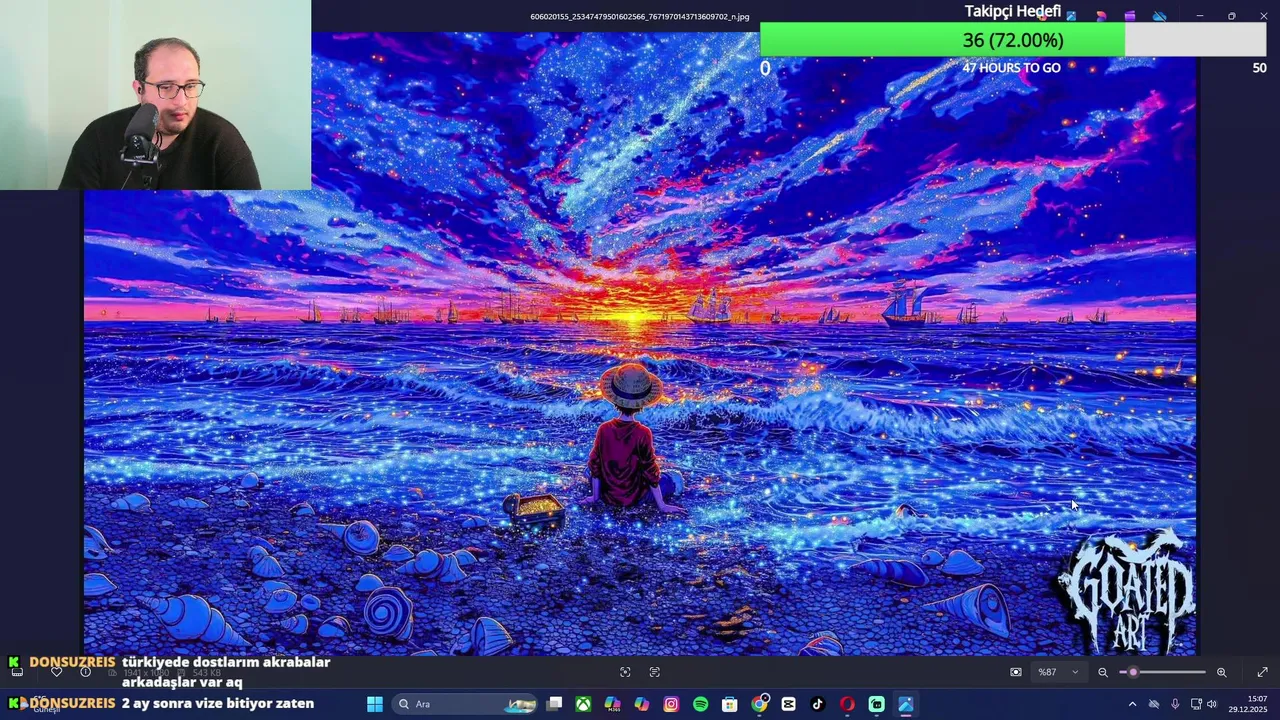Screen dimensions: 1280x720
Task: Click the chat message '2 ay sonra vize bitiyor zaten'
Action: [x=218, y=703]
